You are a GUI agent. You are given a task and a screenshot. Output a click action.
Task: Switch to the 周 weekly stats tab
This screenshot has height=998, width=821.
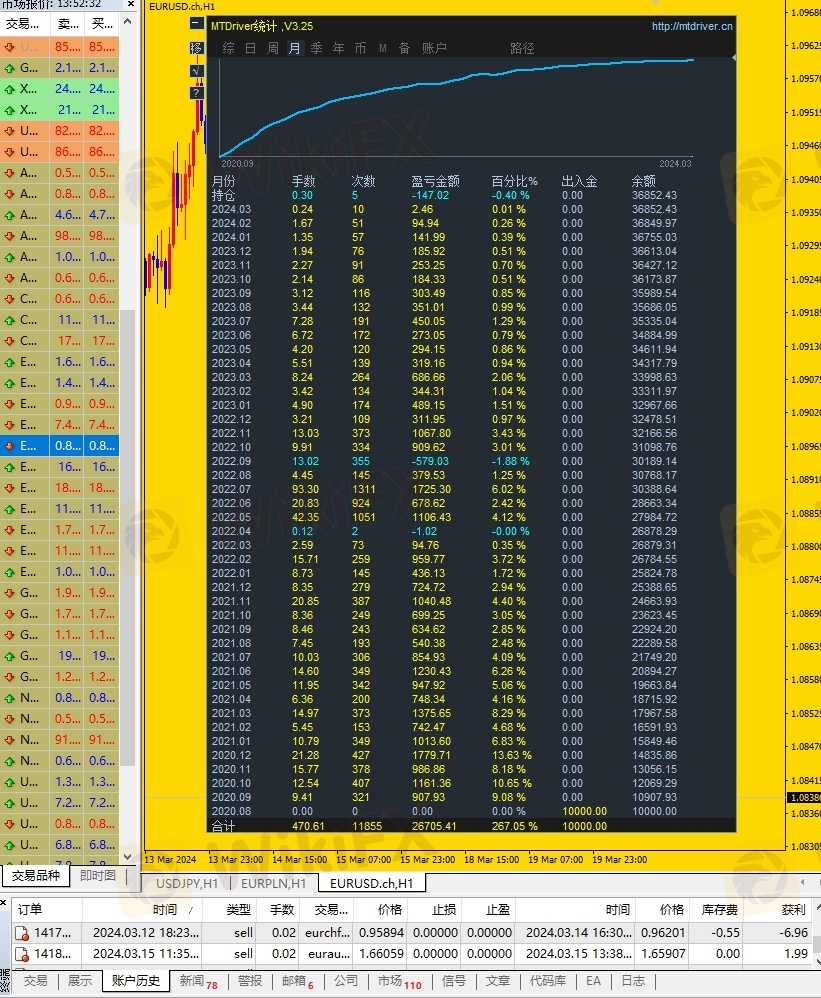[272, 48]
